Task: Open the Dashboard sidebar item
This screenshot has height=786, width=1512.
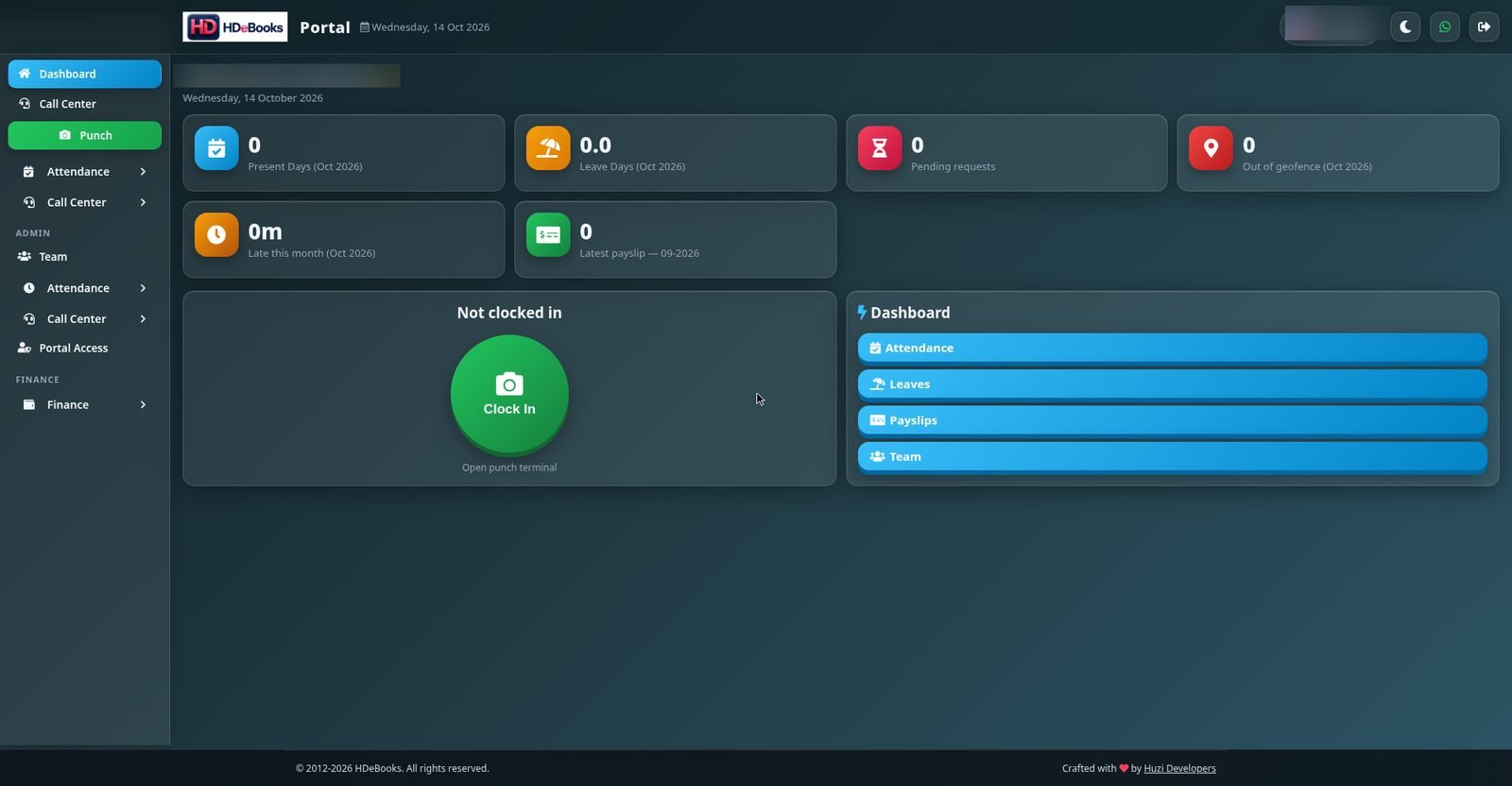Action: (85, 74)
